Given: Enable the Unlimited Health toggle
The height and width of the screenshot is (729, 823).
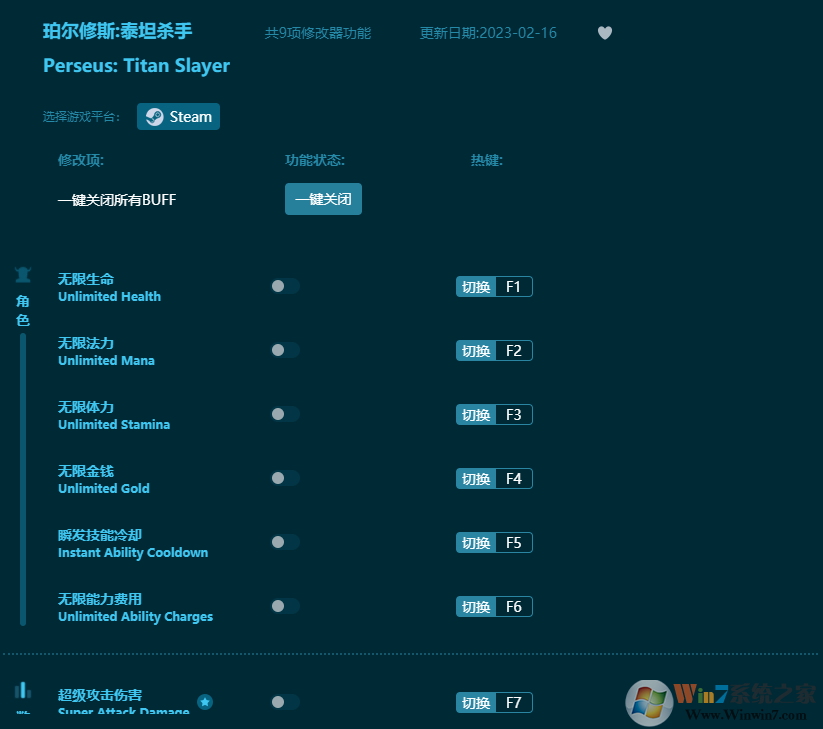Looking at the screenshot, I should pos(285,286).
